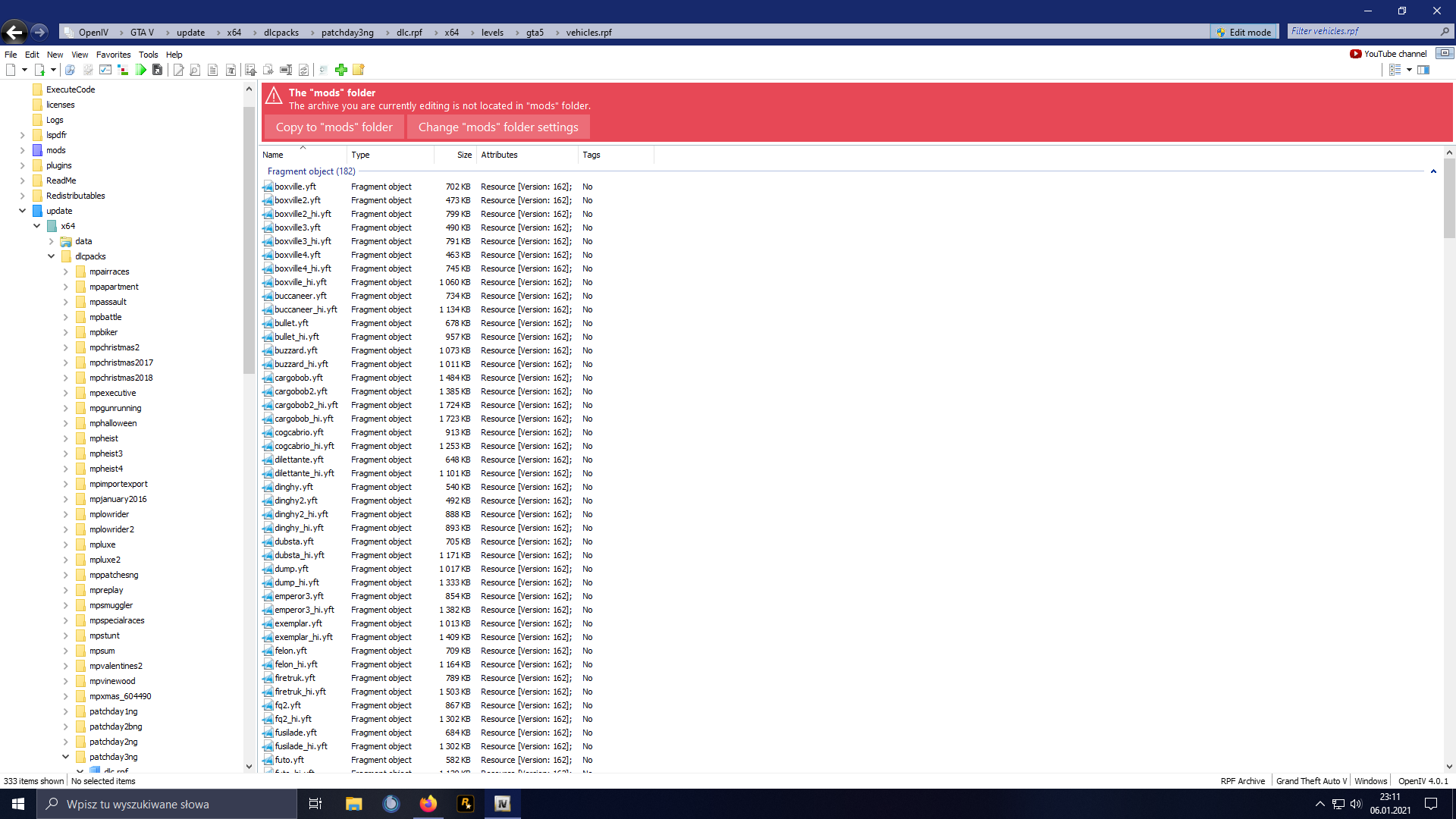
Task: Open the Tools menu
Action: click(x=148, y=55)
